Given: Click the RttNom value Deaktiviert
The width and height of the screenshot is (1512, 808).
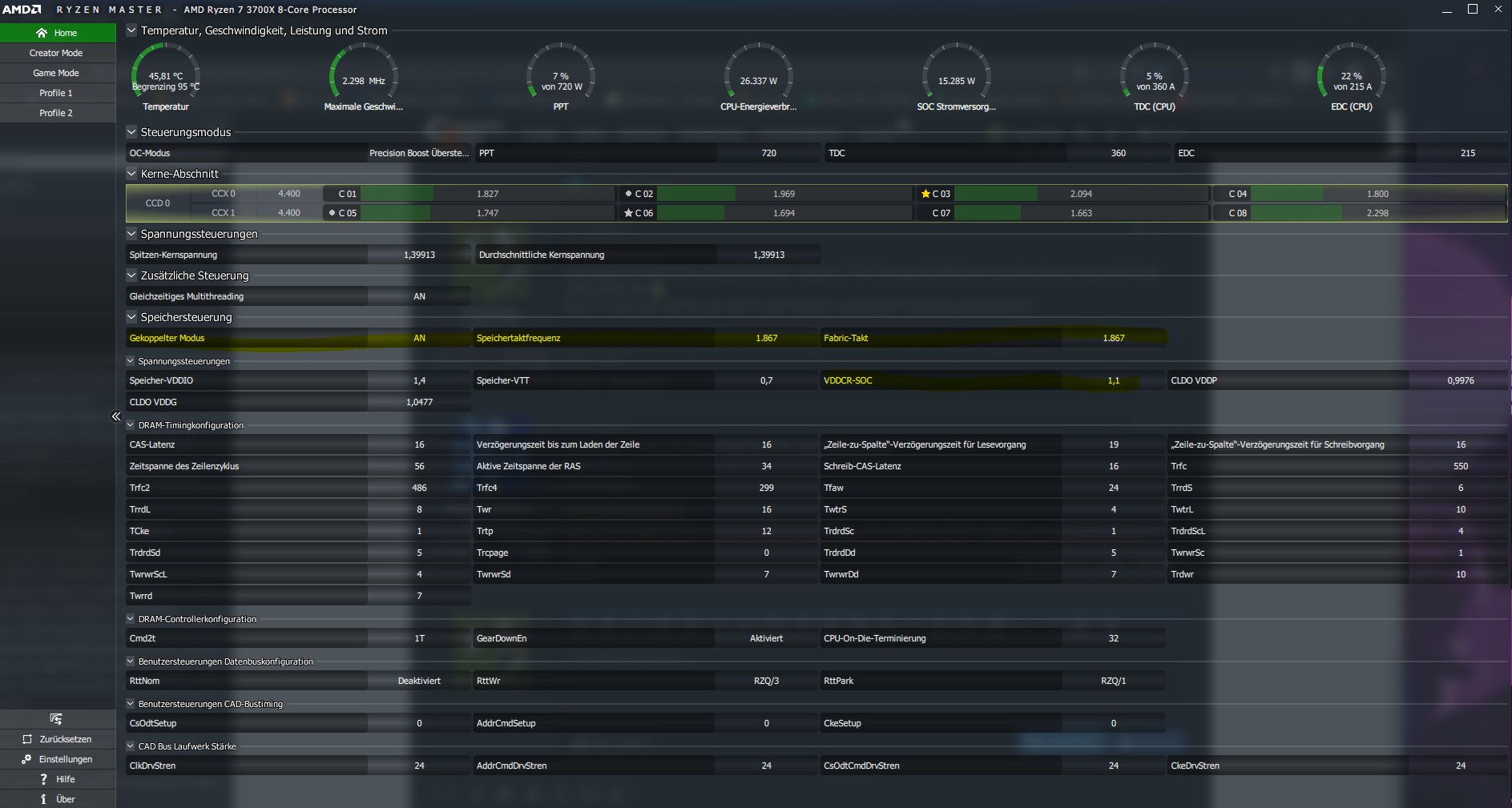Looking at the screenshot, I should point(419,681).
